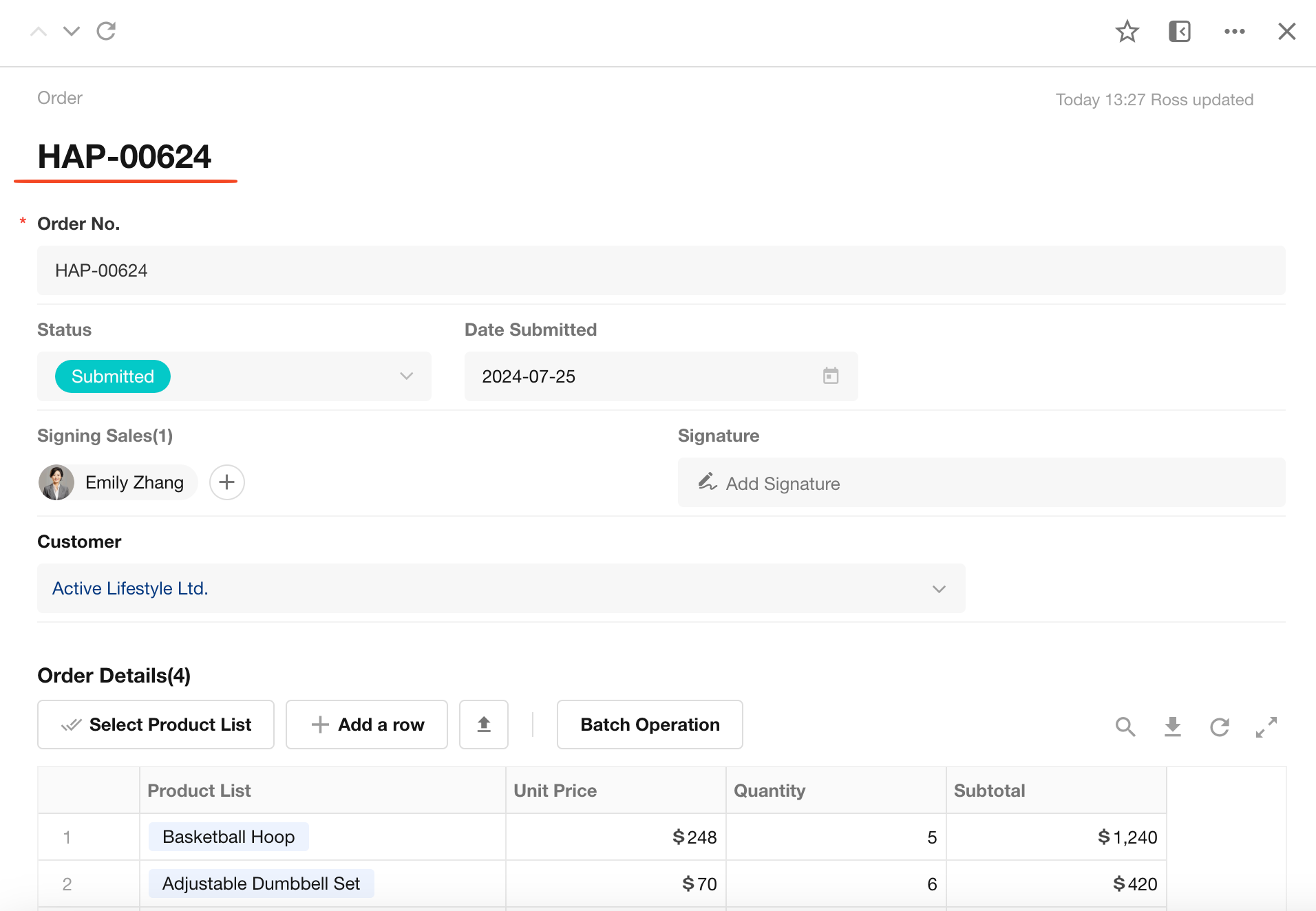
Task: Refresh the Order Details table
Action: coord(1220,727)
